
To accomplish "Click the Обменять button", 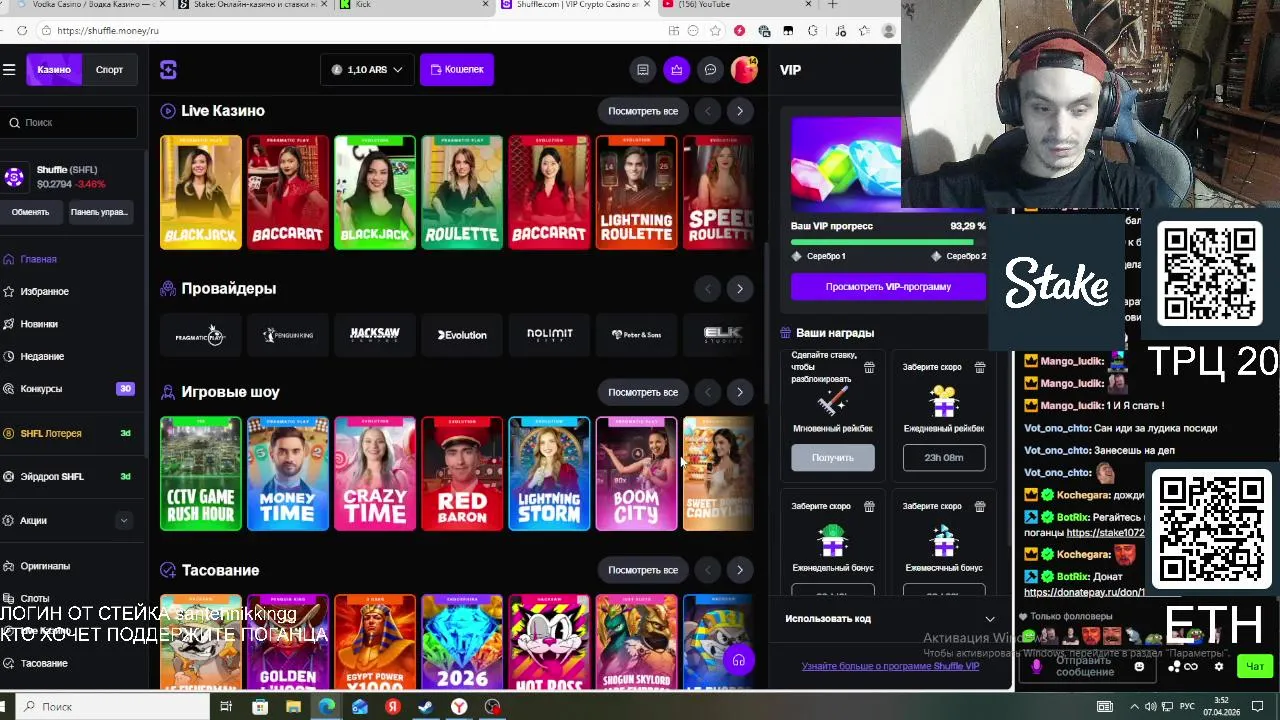I will click(30, 212).
